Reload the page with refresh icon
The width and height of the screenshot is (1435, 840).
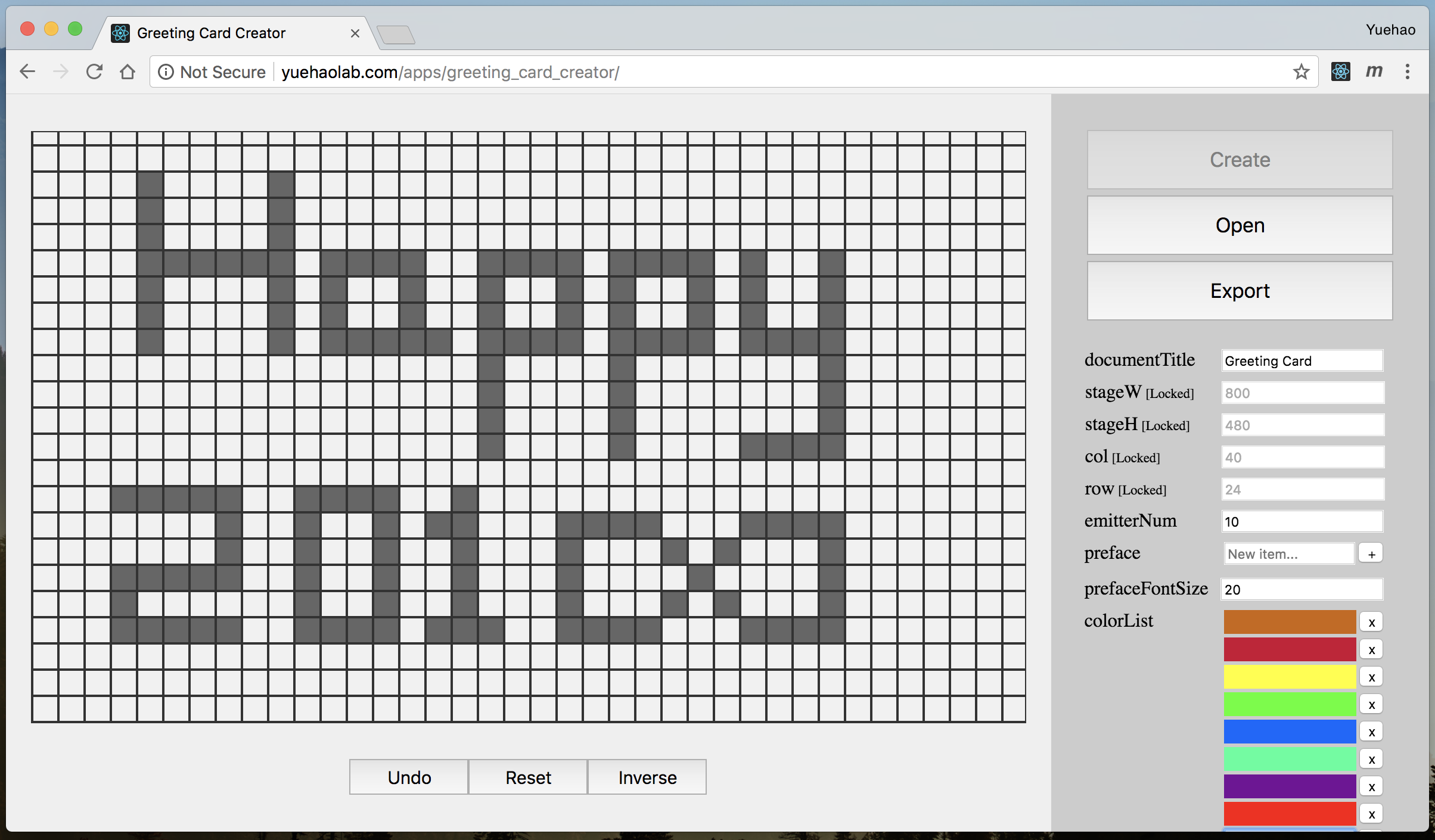94,72
